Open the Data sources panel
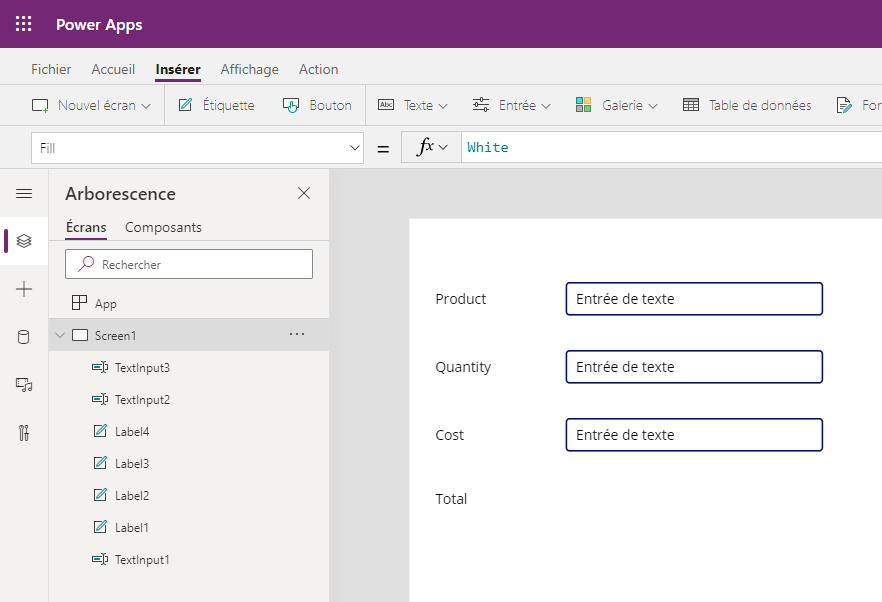This screenshot has width=882, height=602. pos(22,337)
